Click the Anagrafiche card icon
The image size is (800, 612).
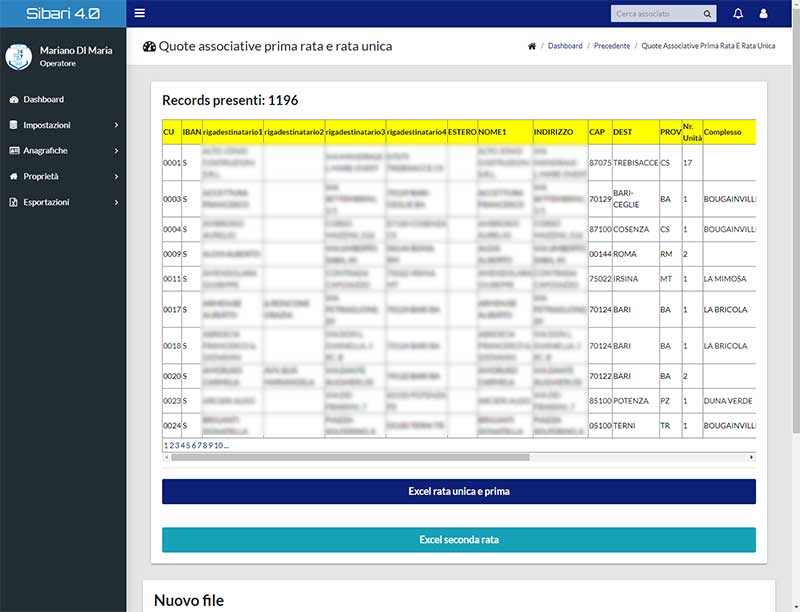14,150
